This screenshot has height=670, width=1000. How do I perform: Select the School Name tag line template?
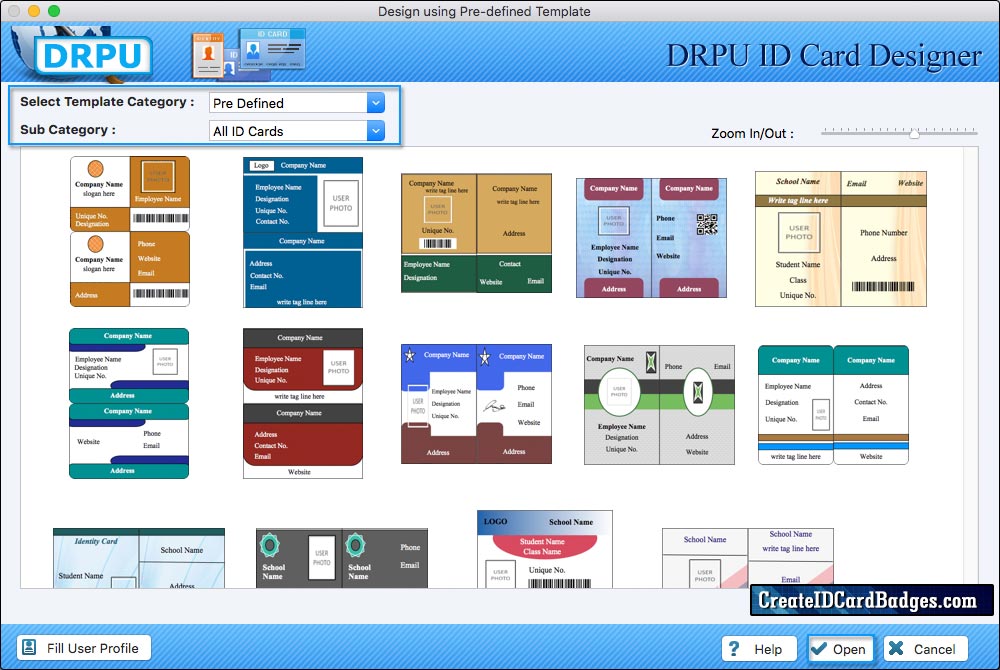point(747,558)
